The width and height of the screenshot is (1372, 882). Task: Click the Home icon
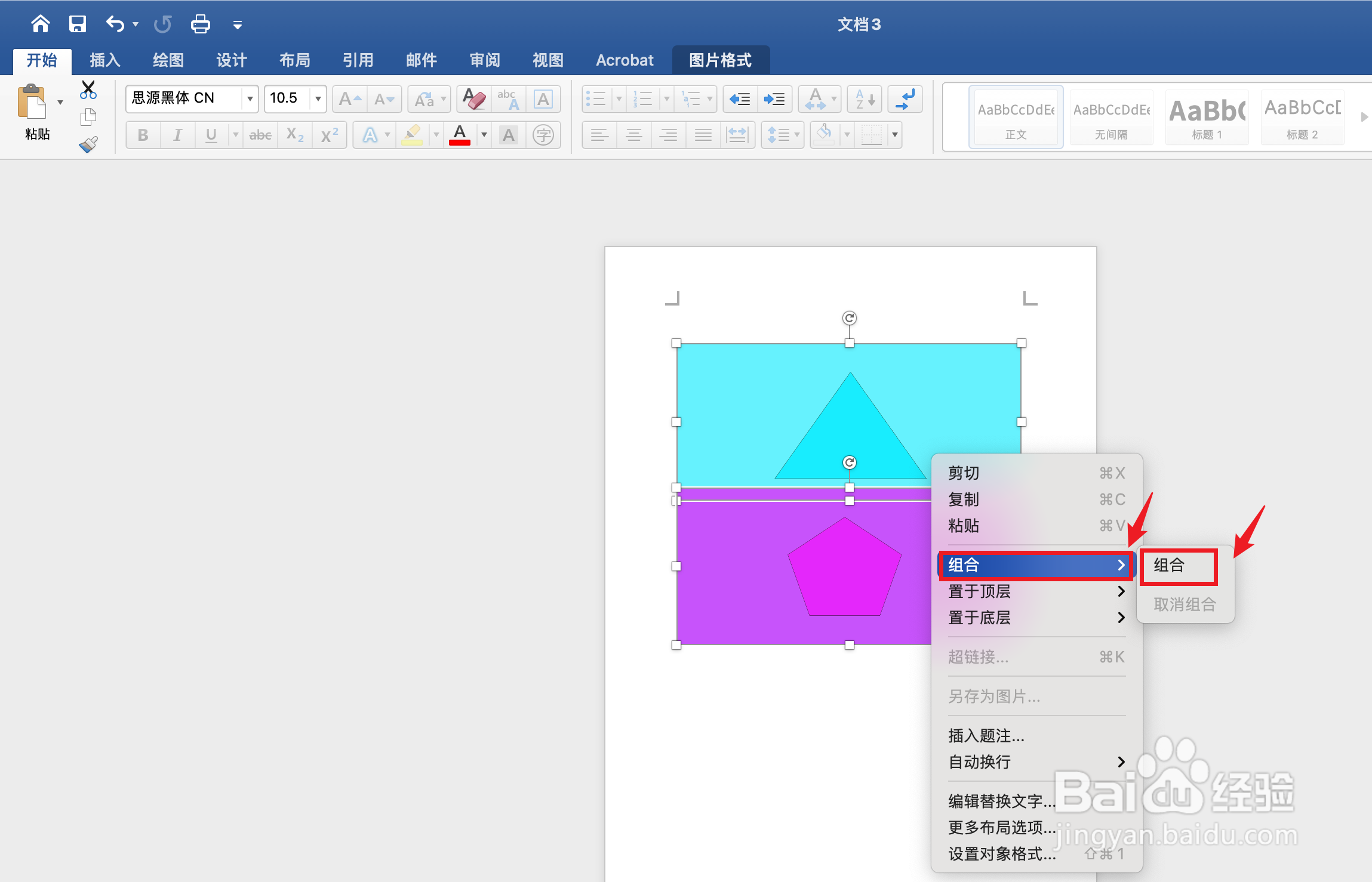[x=41, y=24]
